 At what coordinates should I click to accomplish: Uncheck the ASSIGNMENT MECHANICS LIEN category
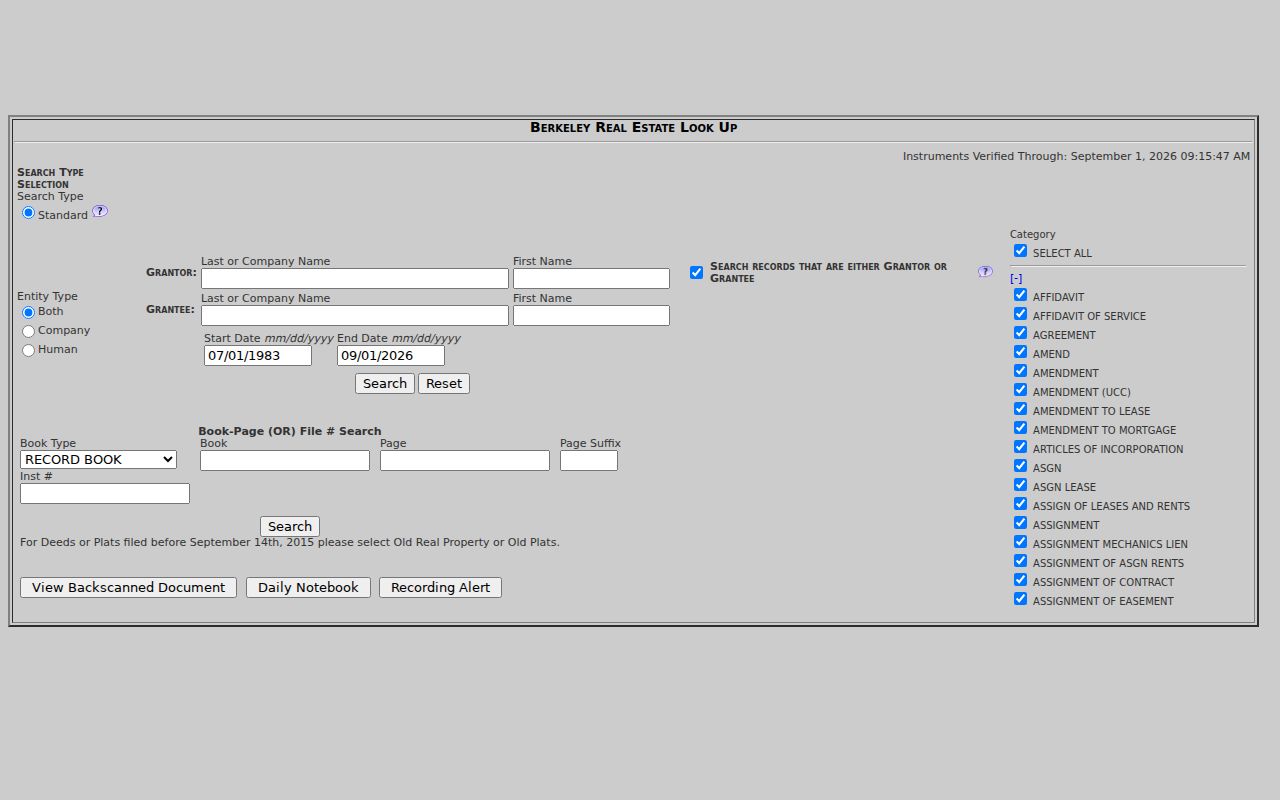tap(1020, 542)
